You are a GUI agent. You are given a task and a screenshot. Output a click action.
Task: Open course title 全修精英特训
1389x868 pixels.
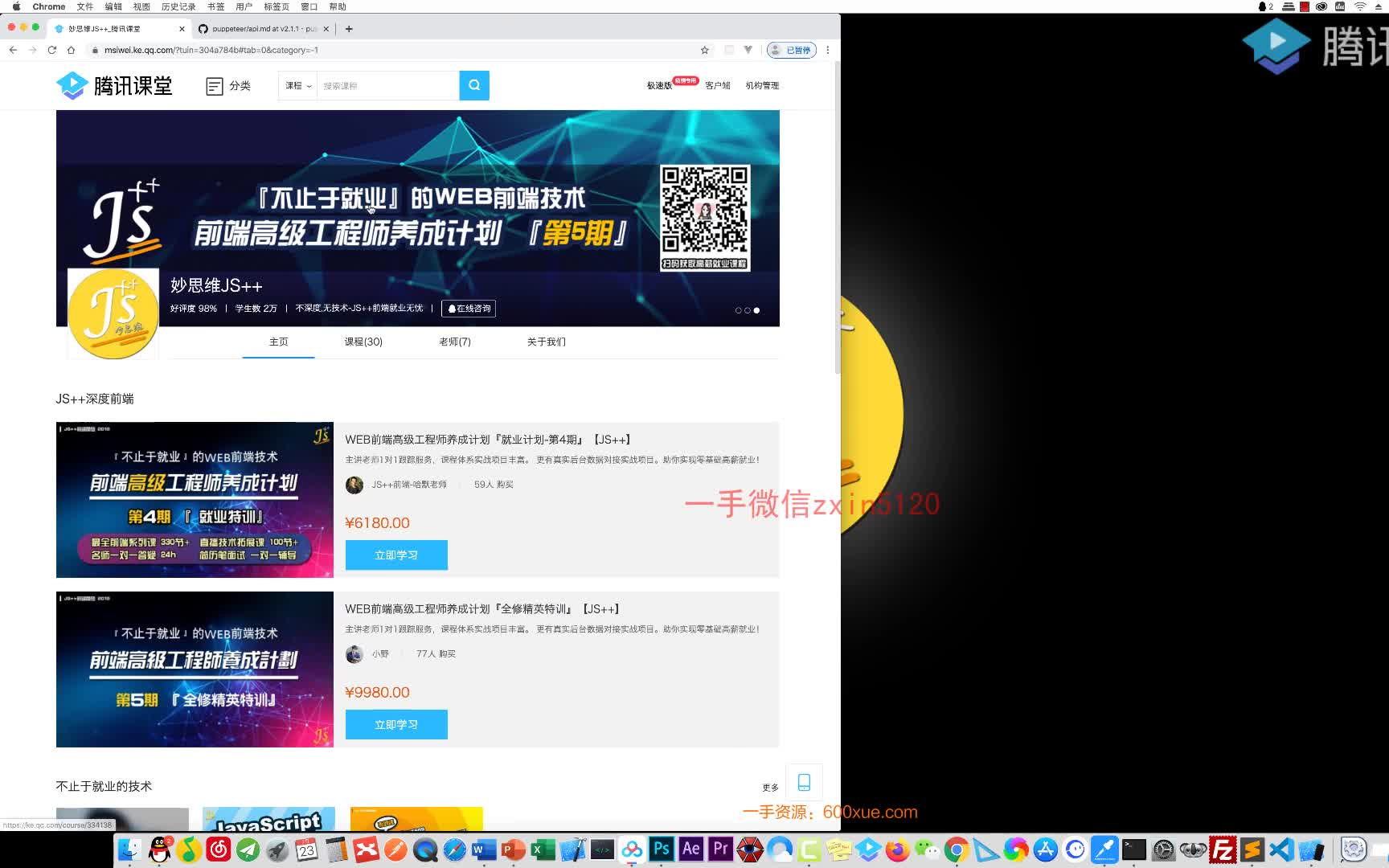[482, 609]
